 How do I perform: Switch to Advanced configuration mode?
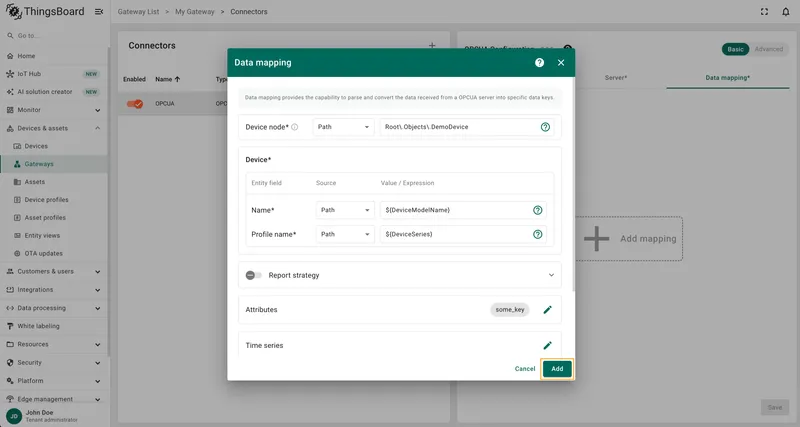pyautogui.click(x=768, y=49)
